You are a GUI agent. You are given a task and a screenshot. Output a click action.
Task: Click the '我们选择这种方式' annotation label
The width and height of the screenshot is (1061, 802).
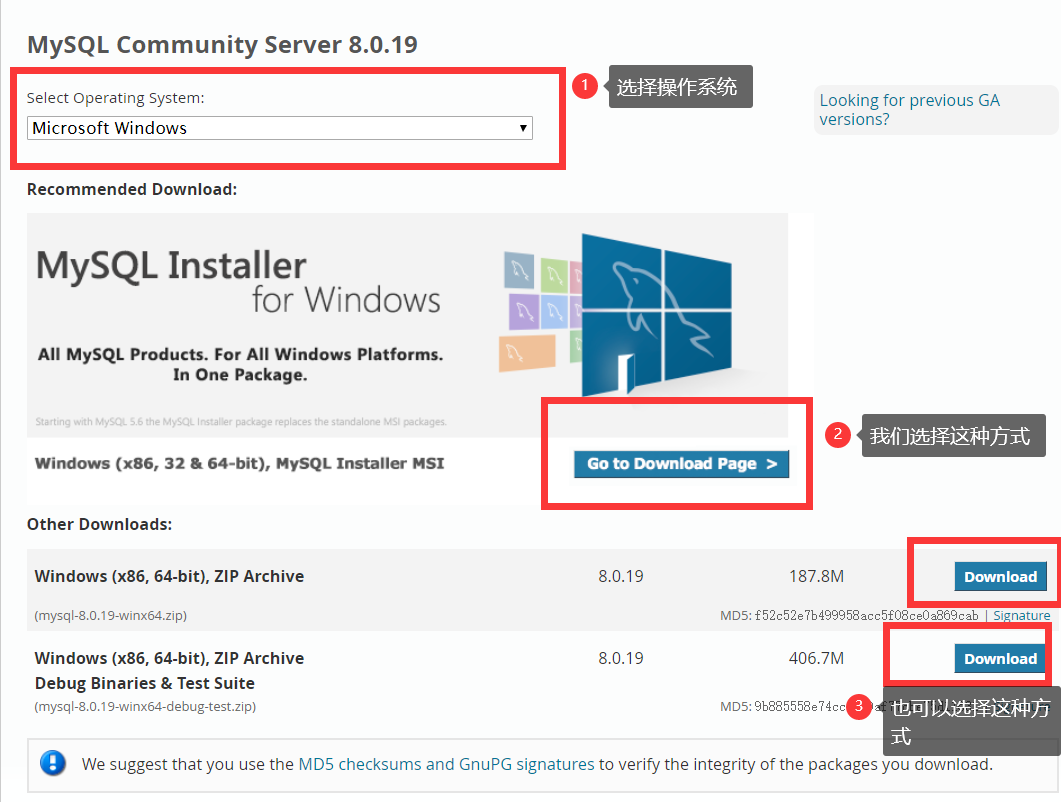click(949, 436)
